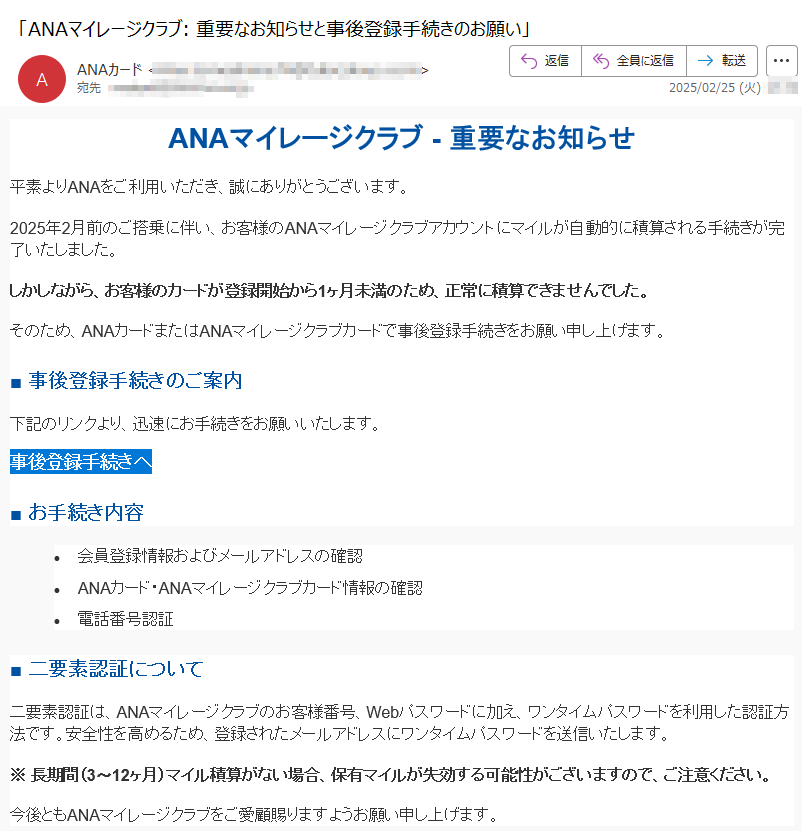Click the heading ANAマイレージクラブ - 重要なお知らせ
The image size is (802, 831).
point(401,138)
